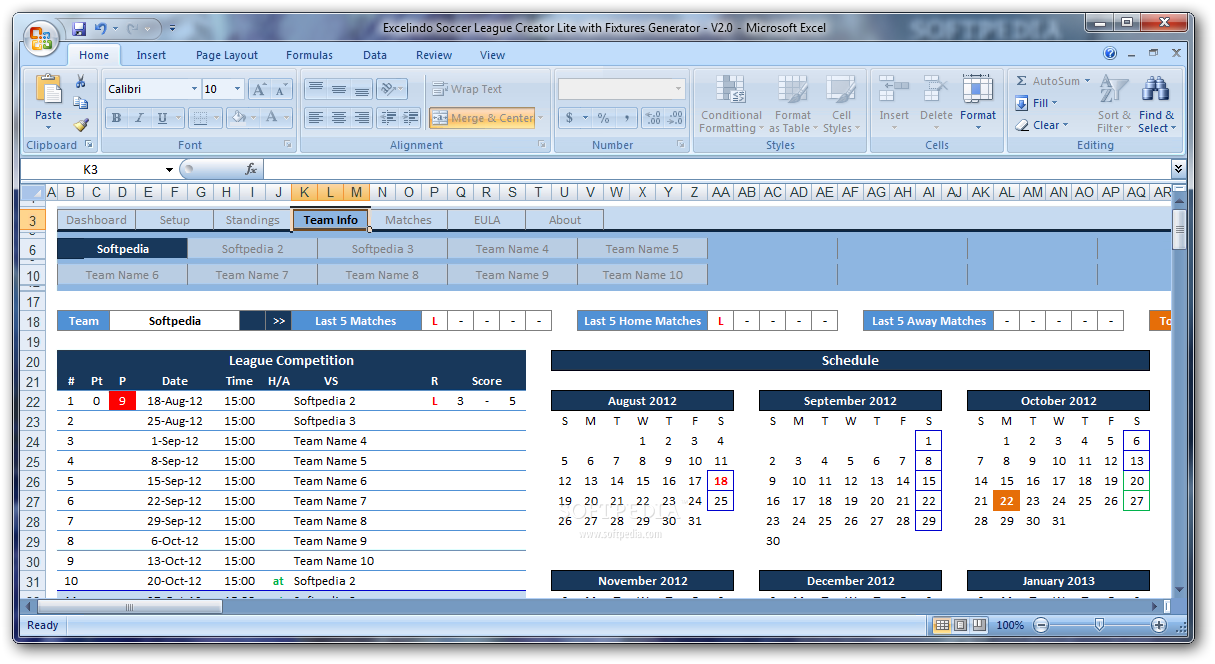Click the Undo arrow icon
Image resolution: width=1215 pixels, height=664 pixels.
pyautogui.click(x=102, y=29)
